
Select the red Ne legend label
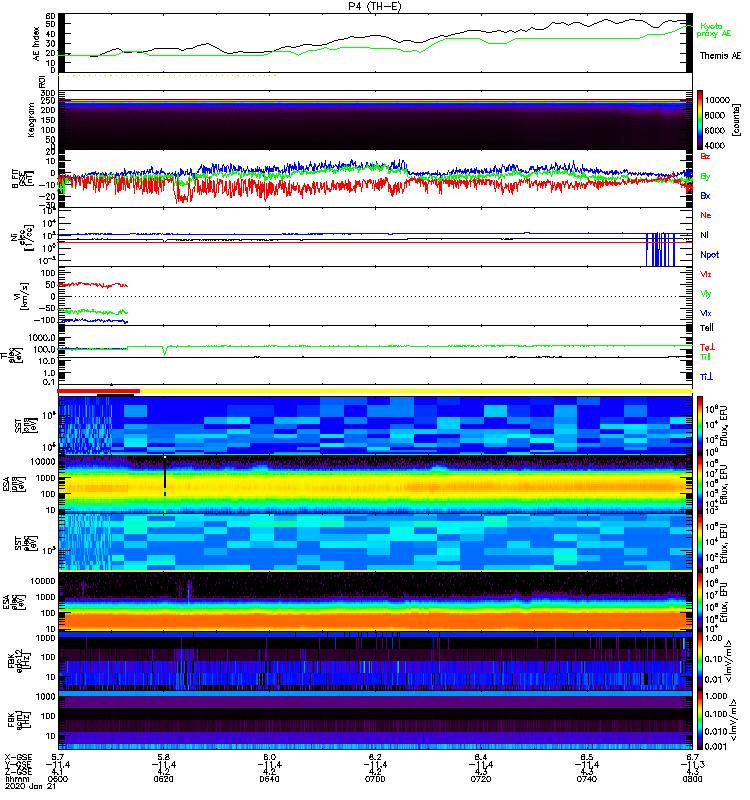706,215
